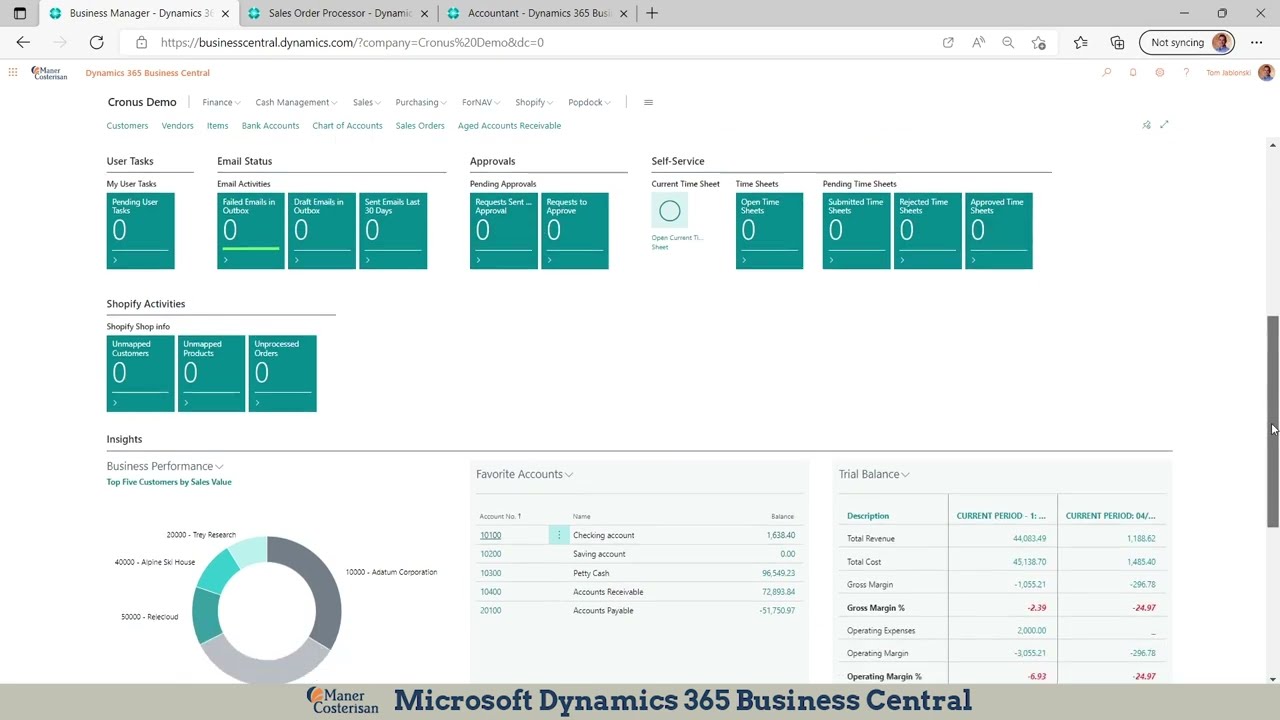
Task: Open the help question mark icon
Action: 1186,72
